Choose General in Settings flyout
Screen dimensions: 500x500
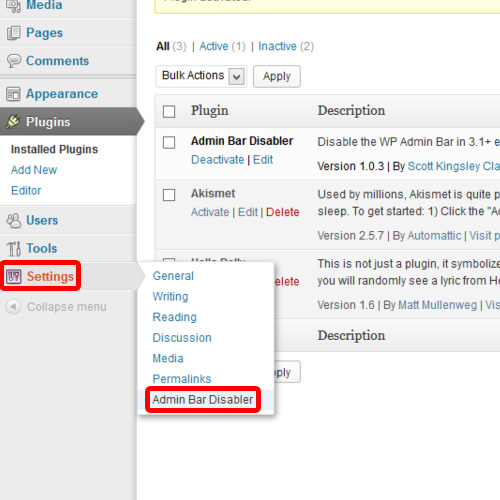(173, 276)
